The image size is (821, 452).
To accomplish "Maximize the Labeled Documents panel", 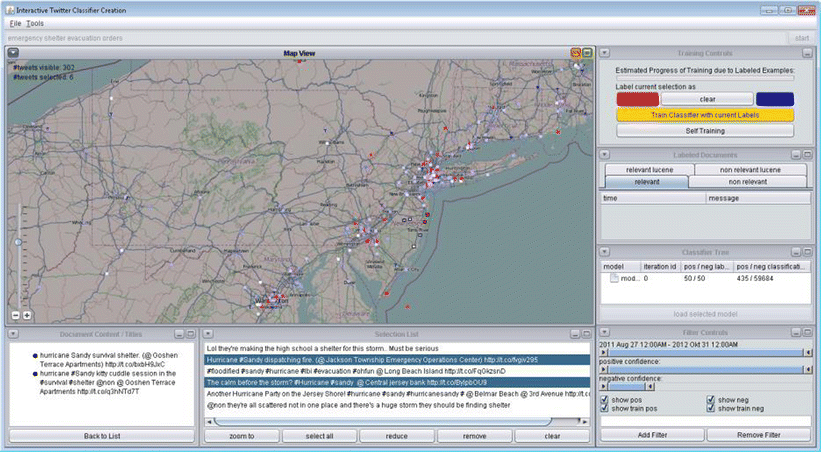I will pyautogui.click(x=808, y=155).
